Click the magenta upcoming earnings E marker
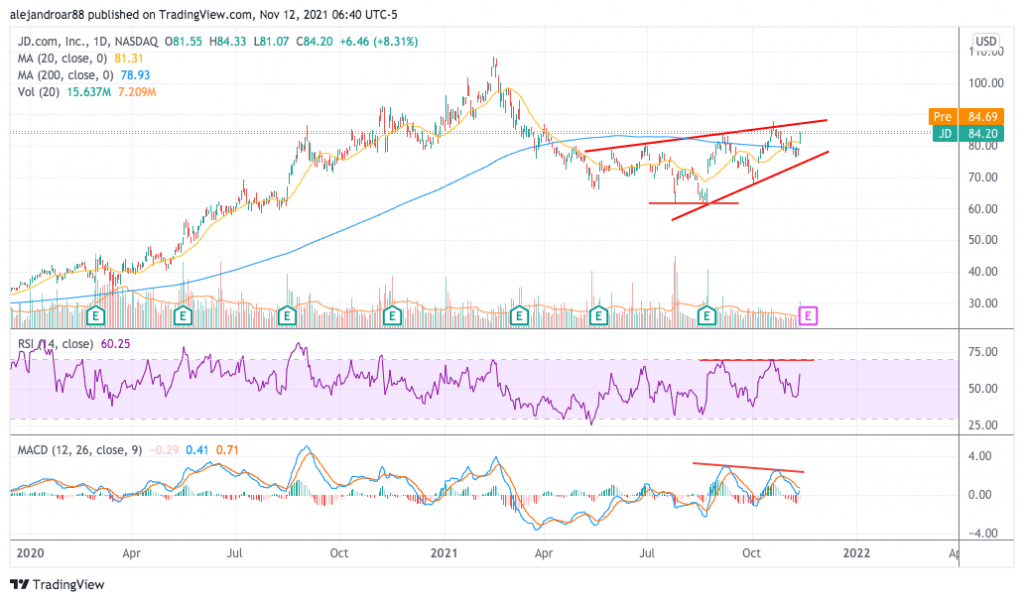The height and width of the screenshot is (602, 1024). tap(808, 317)
